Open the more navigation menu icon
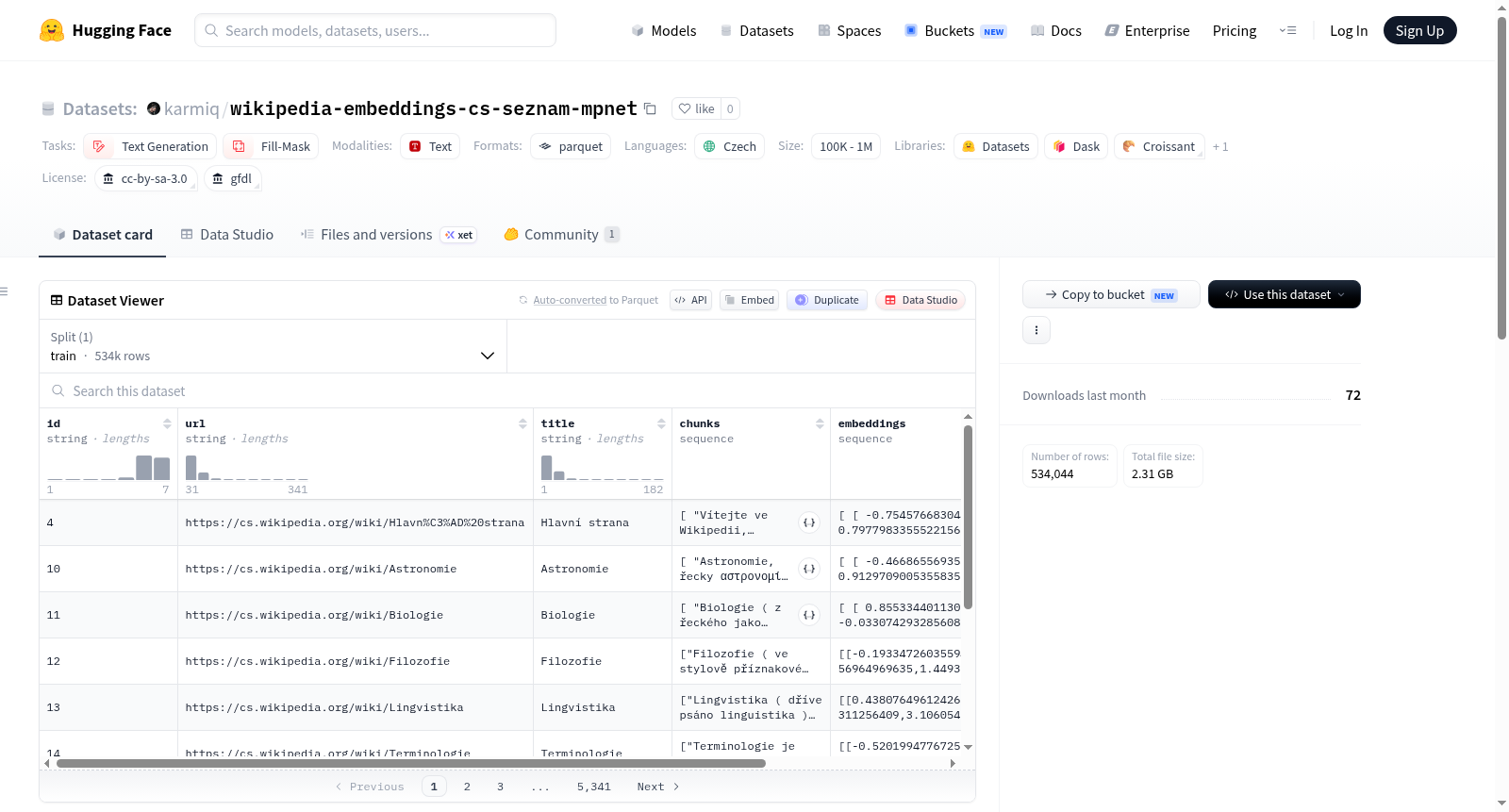The image size is (1509, 812). 1287,30
